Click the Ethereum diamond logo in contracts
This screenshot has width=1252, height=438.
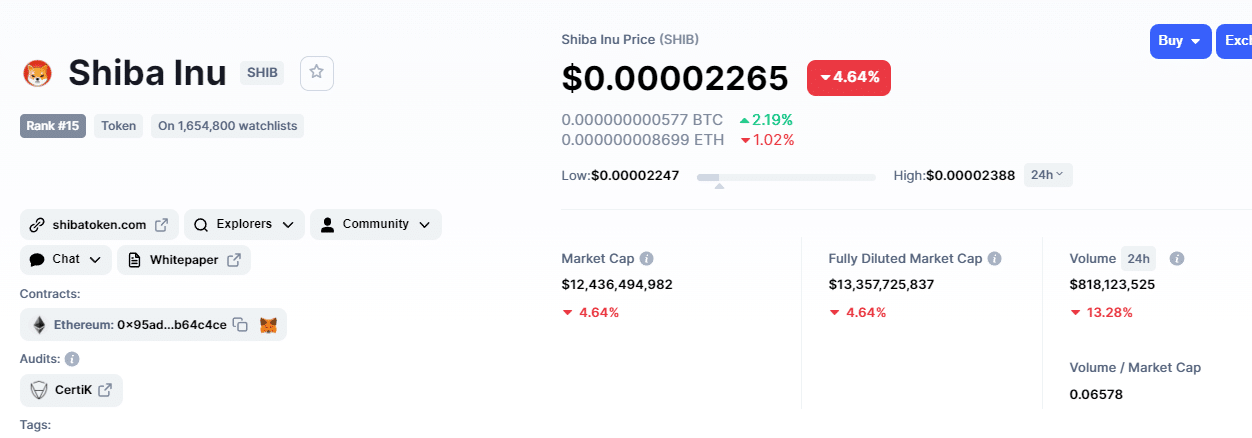pos(39,325)
